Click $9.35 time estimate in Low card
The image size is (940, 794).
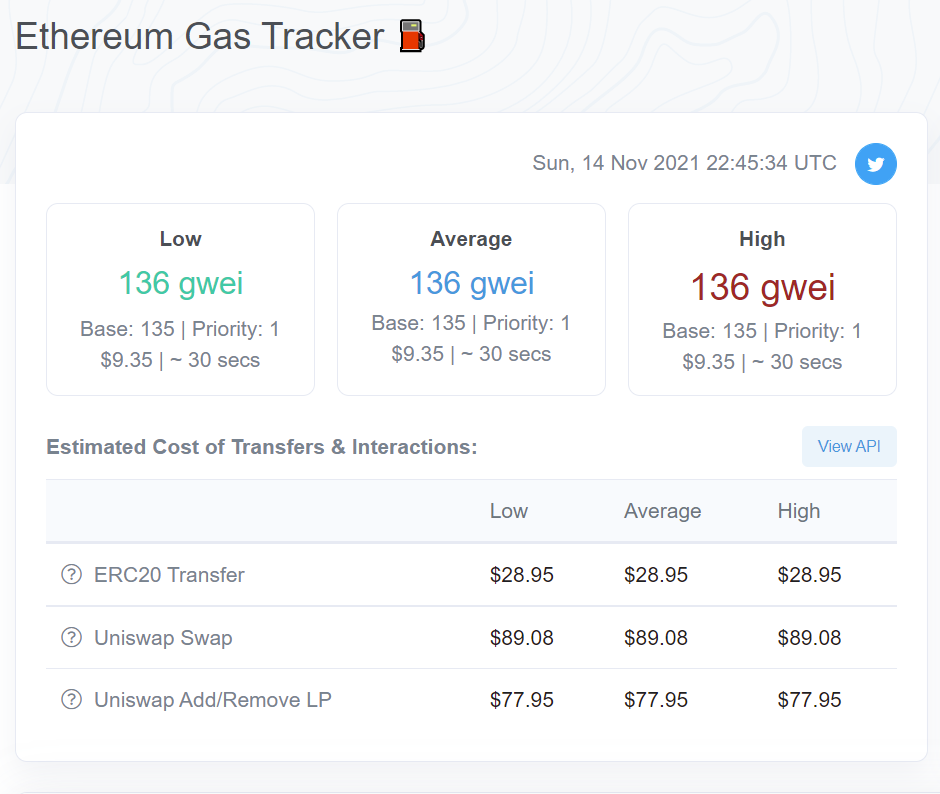pyautogui.click(x=180, y=360)
